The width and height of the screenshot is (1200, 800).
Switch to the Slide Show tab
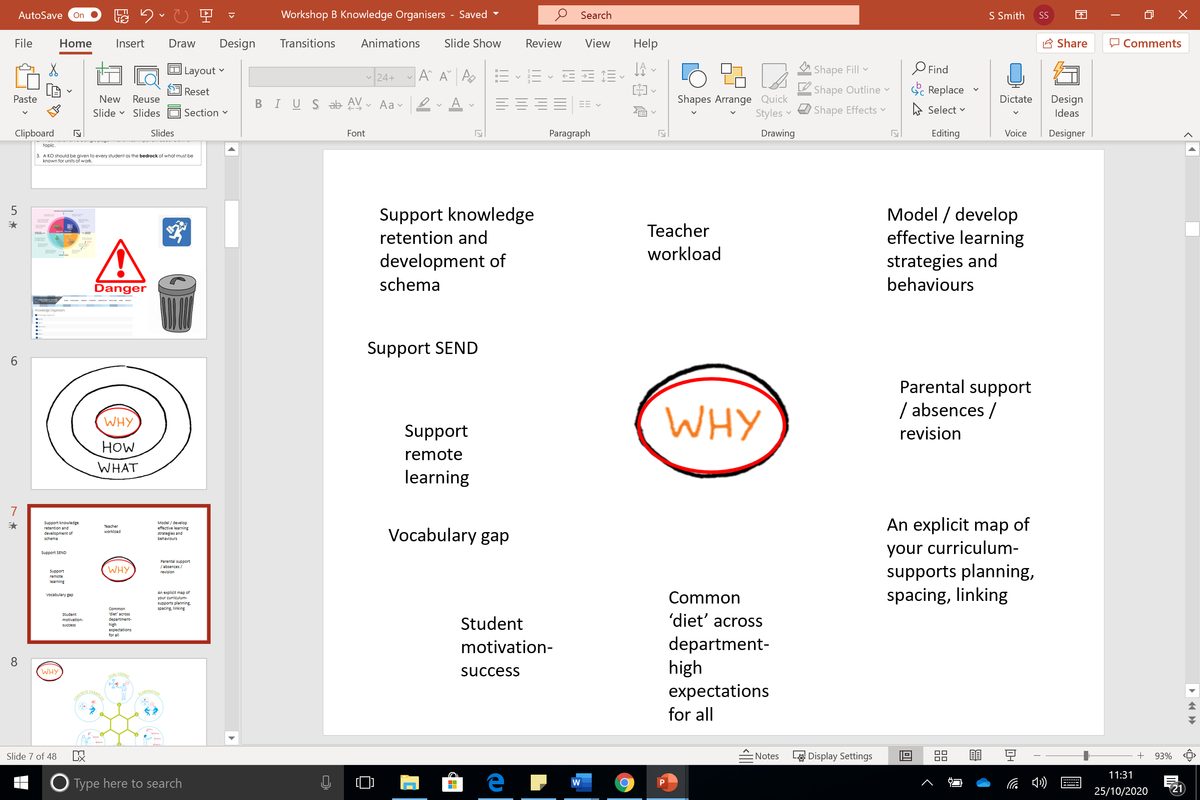(473, 43)
